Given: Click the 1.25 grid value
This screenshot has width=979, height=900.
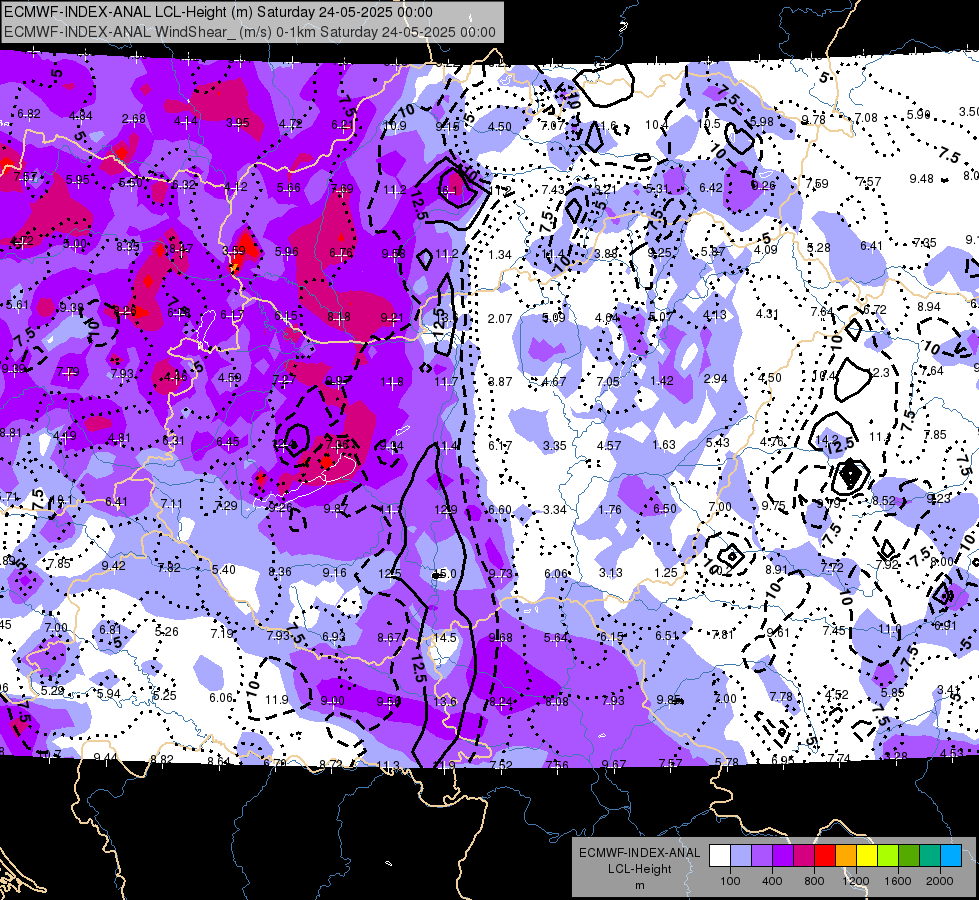Looking at the screenshot, I should click(666, 572).
